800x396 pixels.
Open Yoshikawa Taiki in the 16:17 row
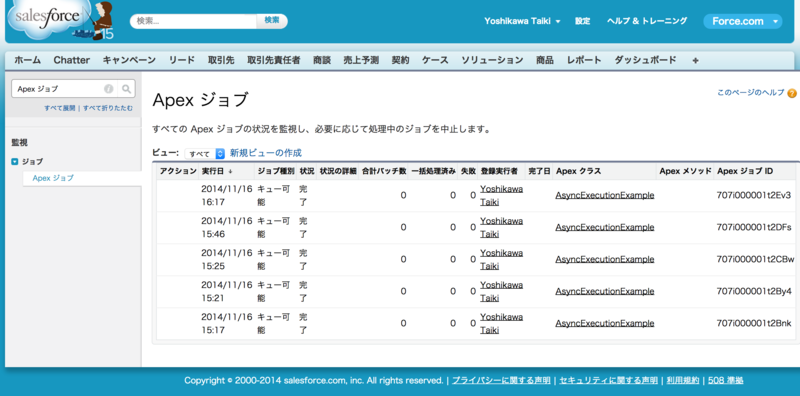pos(501,195)
